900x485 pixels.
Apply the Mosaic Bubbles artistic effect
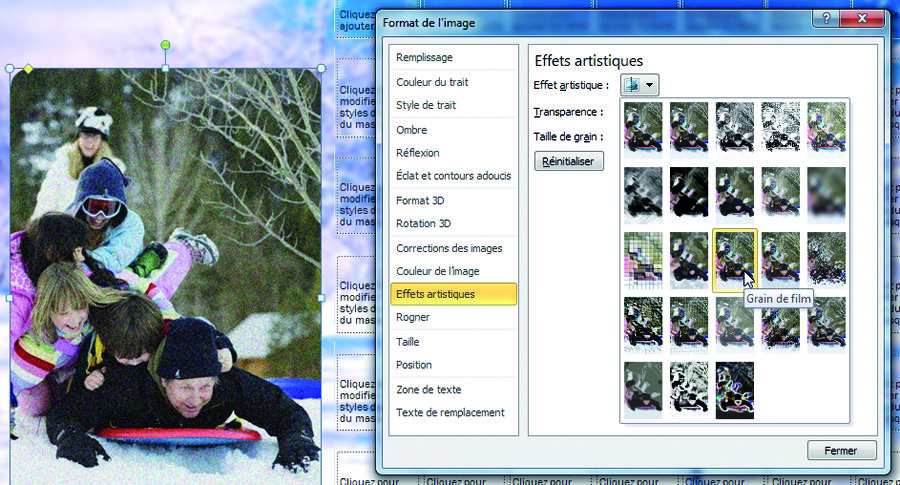point(781,259)
